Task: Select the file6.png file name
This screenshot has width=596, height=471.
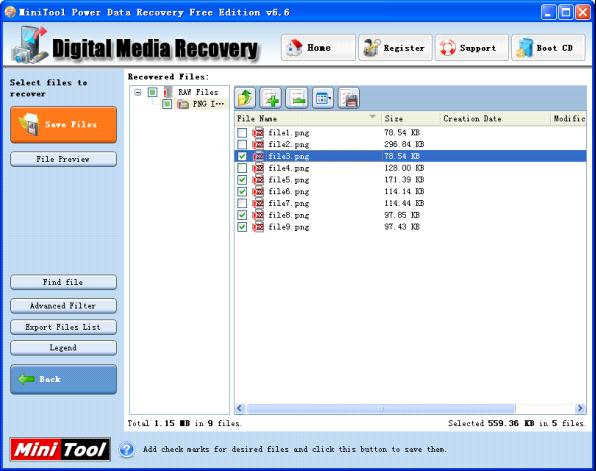Action: (288, 192)
